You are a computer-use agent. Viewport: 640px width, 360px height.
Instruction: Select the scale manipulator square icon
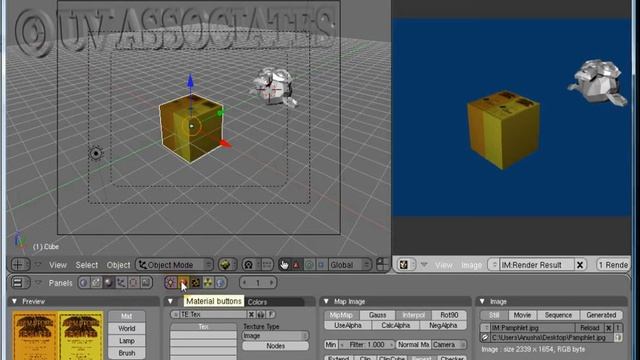pyautogui.click(x=321, y=265)
